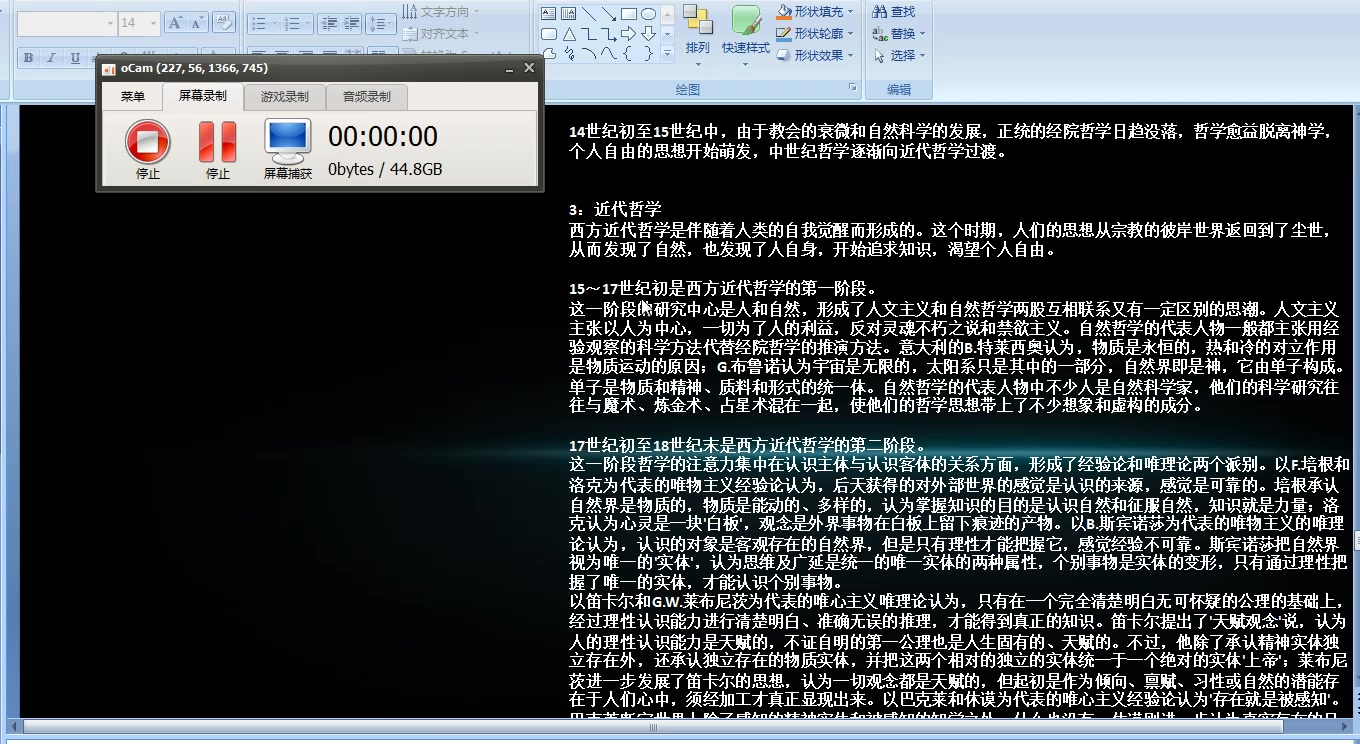Stop the oCam recording with the red stop button

(x=147, y=142)
